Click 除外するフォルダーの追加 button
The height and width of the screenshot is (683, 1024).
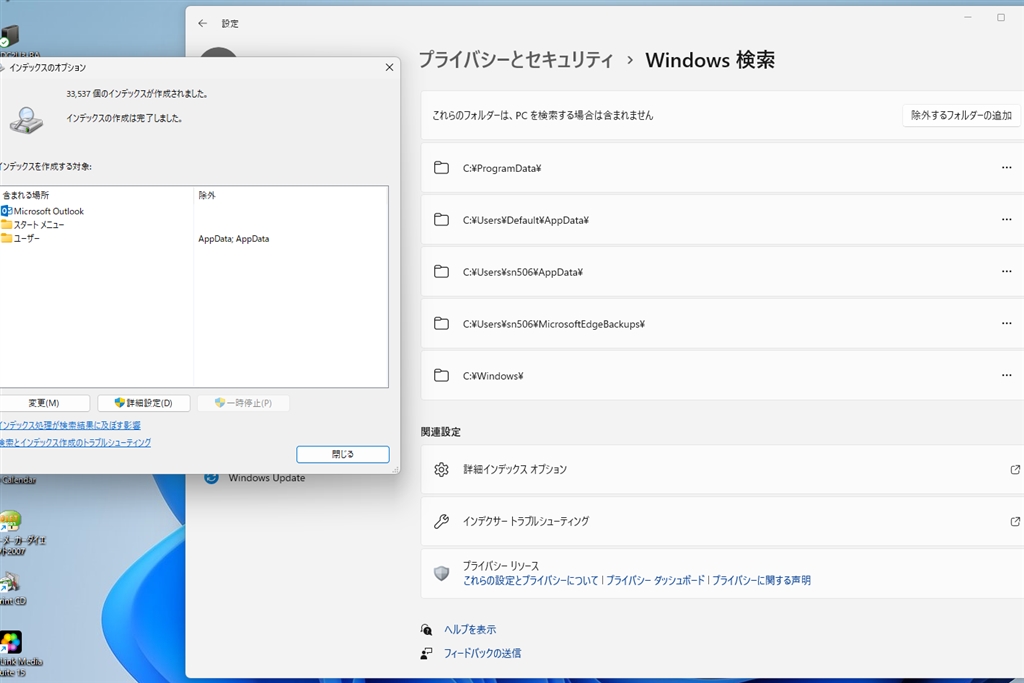pos(961,116)
